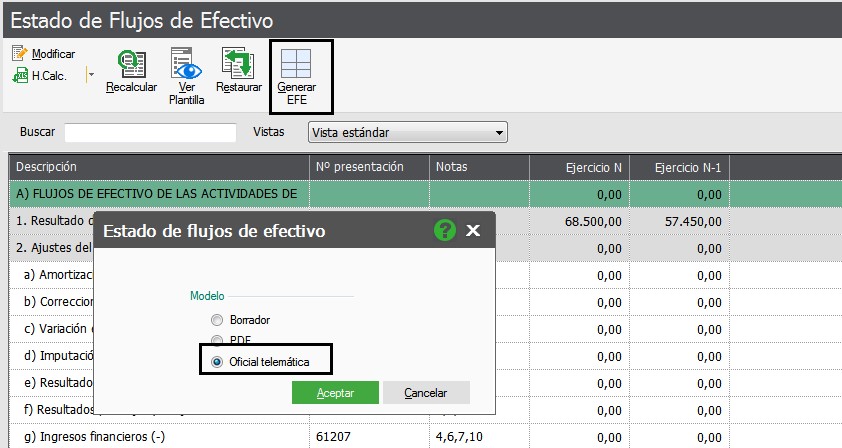The width and height of the screenshot is (842, 448).
Task: Select the 2. Ajustes del row
Action: [x=52, y=248]
